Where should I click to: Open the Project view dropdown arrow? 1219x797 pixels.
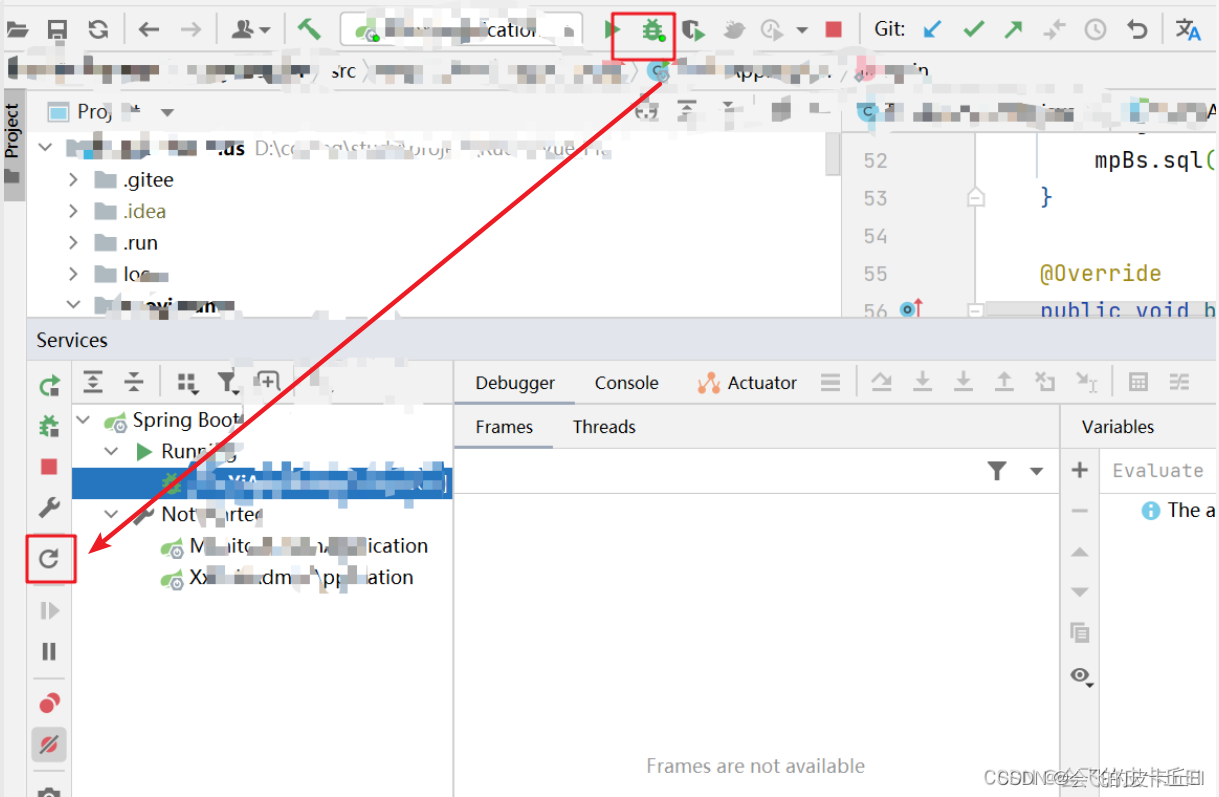[x=167, y=112]
